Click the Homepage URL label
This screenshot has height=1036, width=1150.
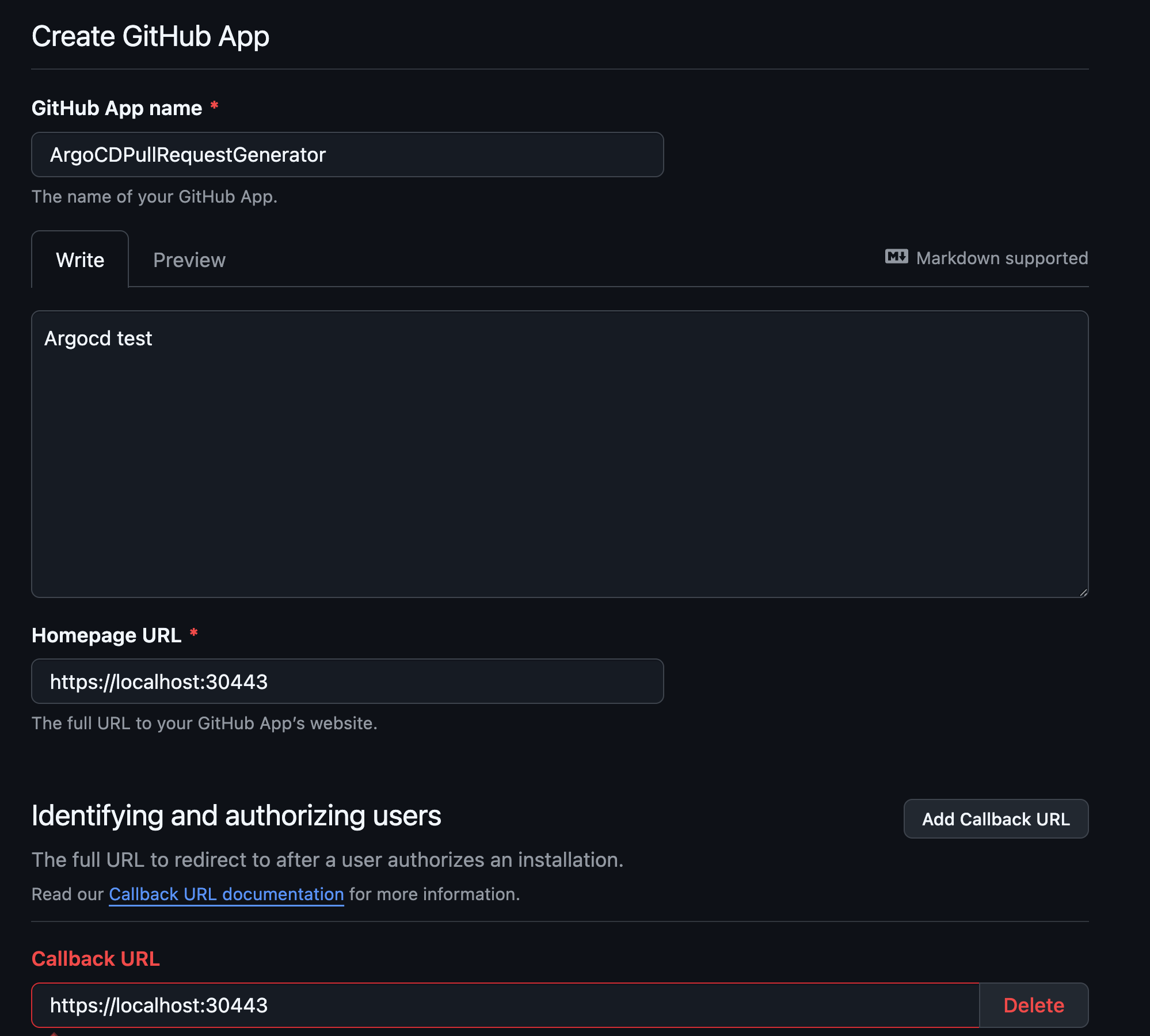pos(106,635)
